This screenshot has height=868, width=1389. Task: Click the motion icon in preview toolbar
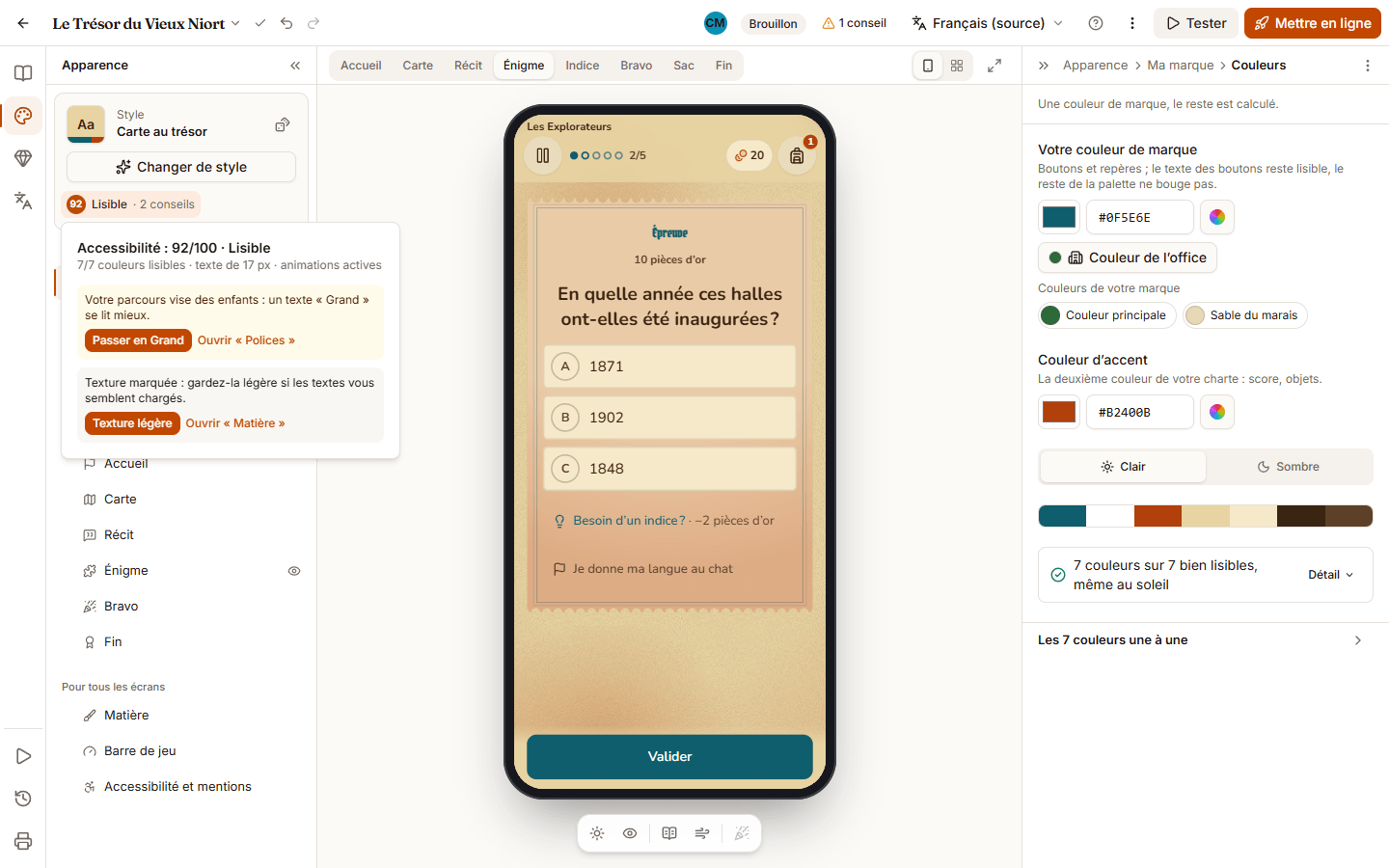[702, 833]
